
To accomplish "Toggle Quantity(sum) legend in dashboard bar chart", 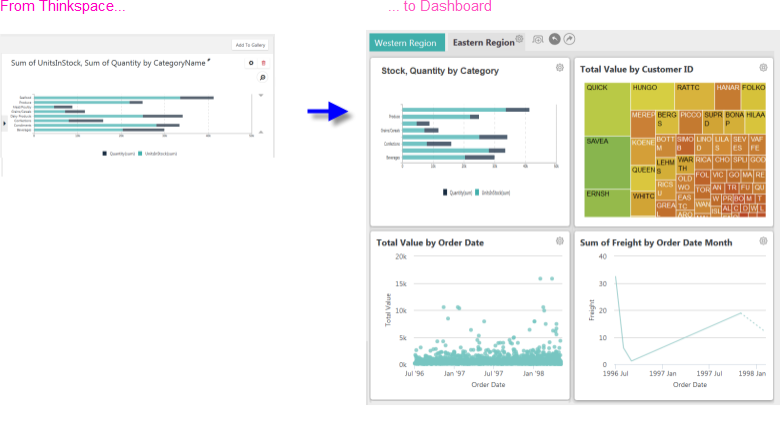I will pyautogui.click(x=457, y=193).
